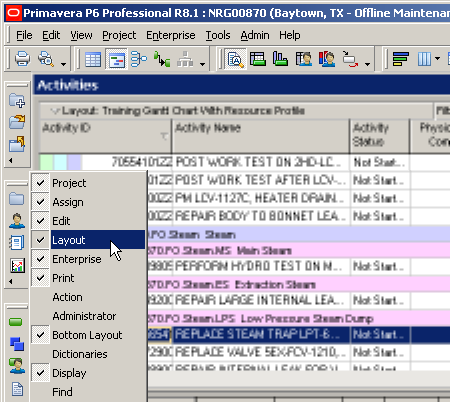450x402 pixels.
Task: Open the Bars formatting icon
Action: (x=400, y=60)
